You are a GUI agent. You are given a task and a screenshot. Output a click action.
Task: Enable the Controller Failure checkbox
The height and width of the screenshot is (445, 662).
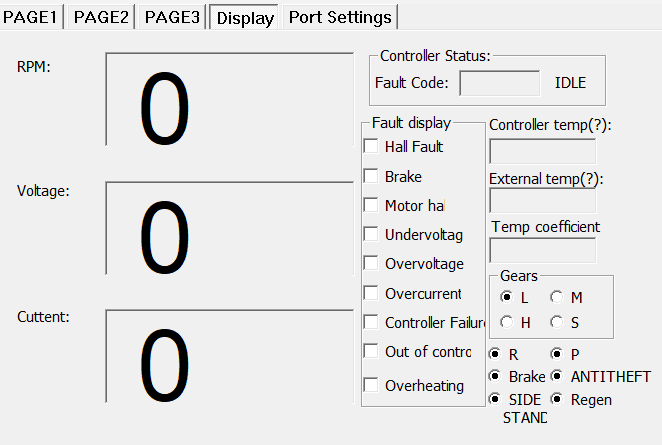coord(371,322)
